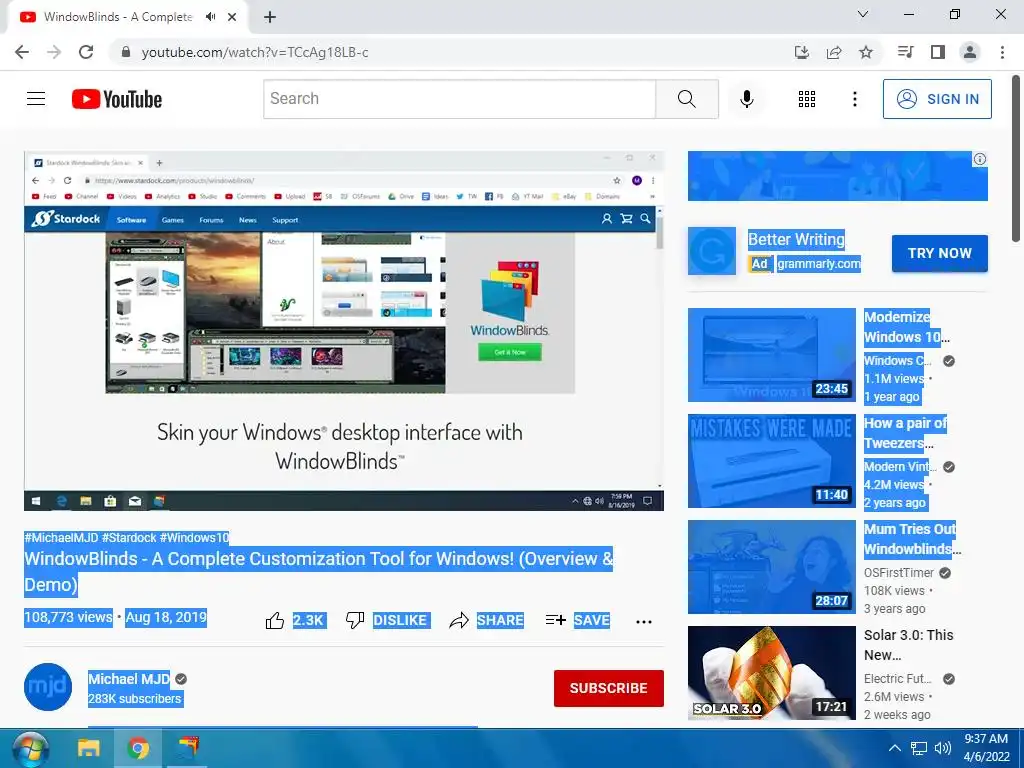Focus the YouTube Search field
Screen dimensions: 1024x768
(x=460, y=99)
